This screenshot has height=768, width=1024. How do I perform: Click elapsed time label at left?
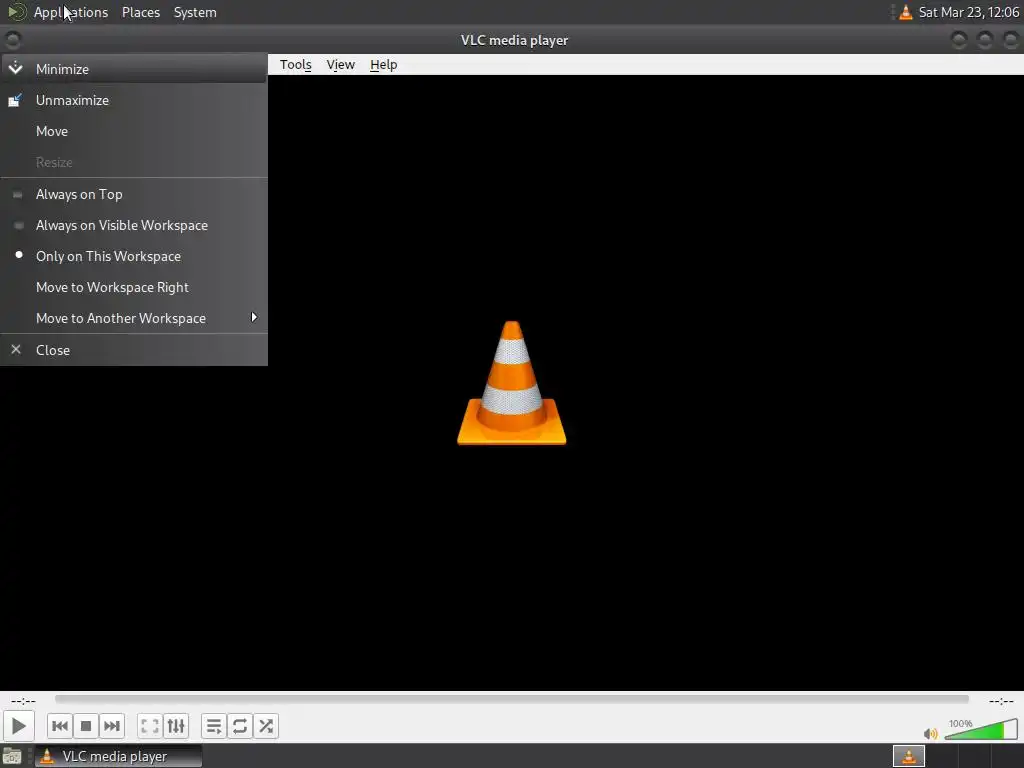24,701
